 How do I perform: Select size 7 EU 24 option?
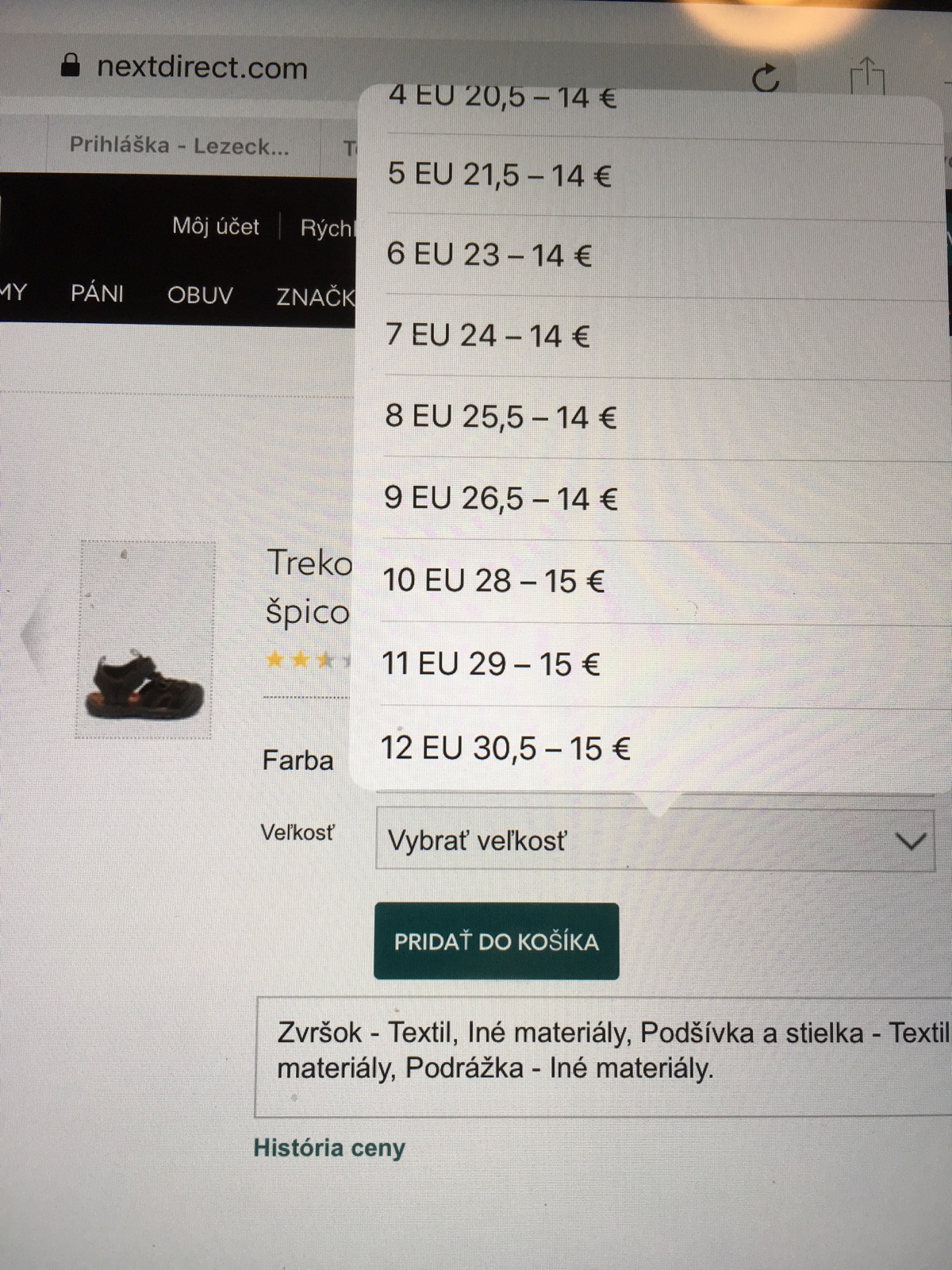pyautogui.click(x=487, y=336)
